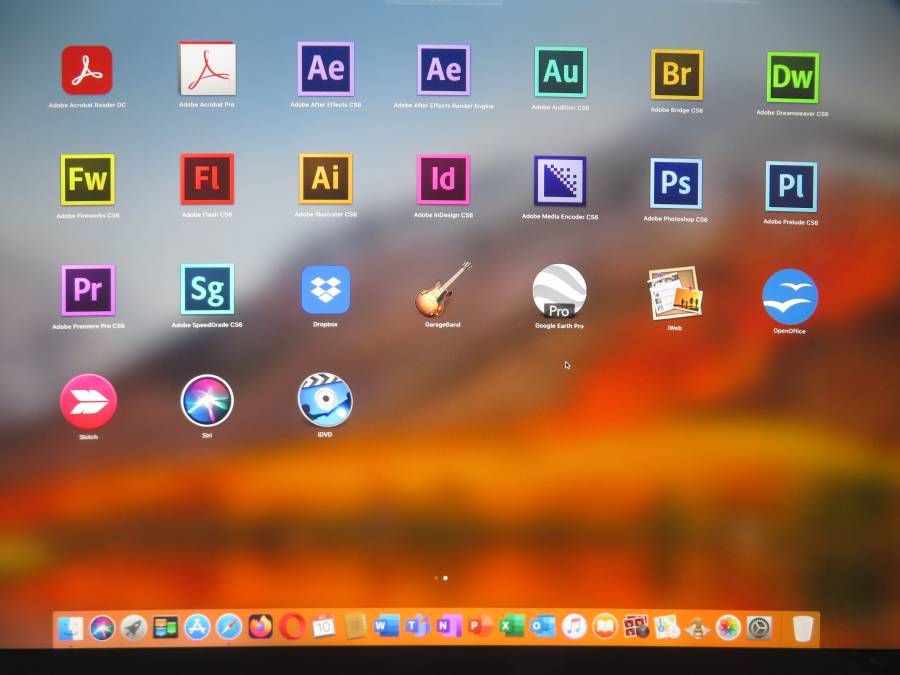Open the App Store from the Dock
The image size is (900, 675).
pos(197,627)
